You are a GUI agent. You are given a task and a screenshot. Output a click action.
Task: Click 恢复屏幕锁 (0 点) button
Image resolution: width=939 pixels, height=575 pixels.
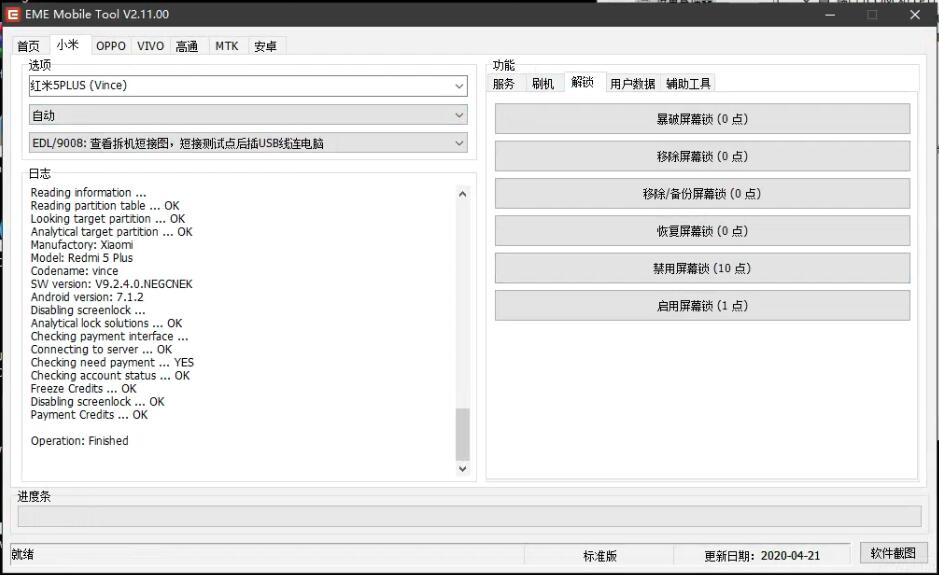coord(702,231)
